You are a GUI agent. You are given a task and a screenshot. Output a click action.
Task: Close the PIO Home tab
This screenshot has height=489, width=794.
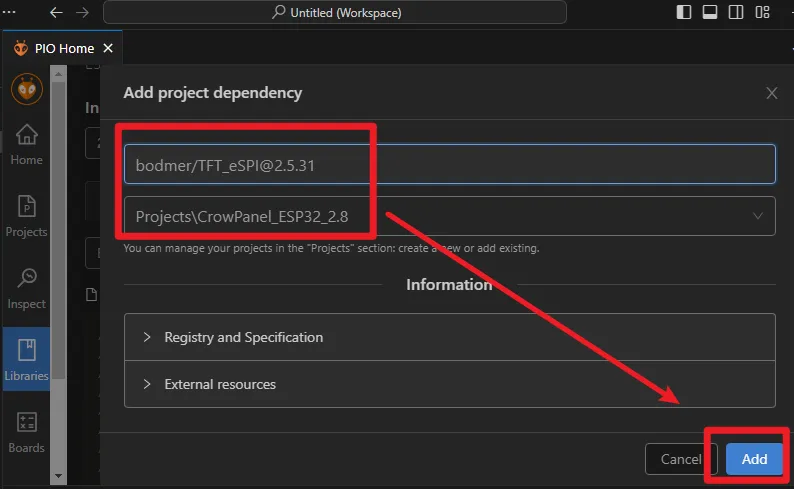108,48
